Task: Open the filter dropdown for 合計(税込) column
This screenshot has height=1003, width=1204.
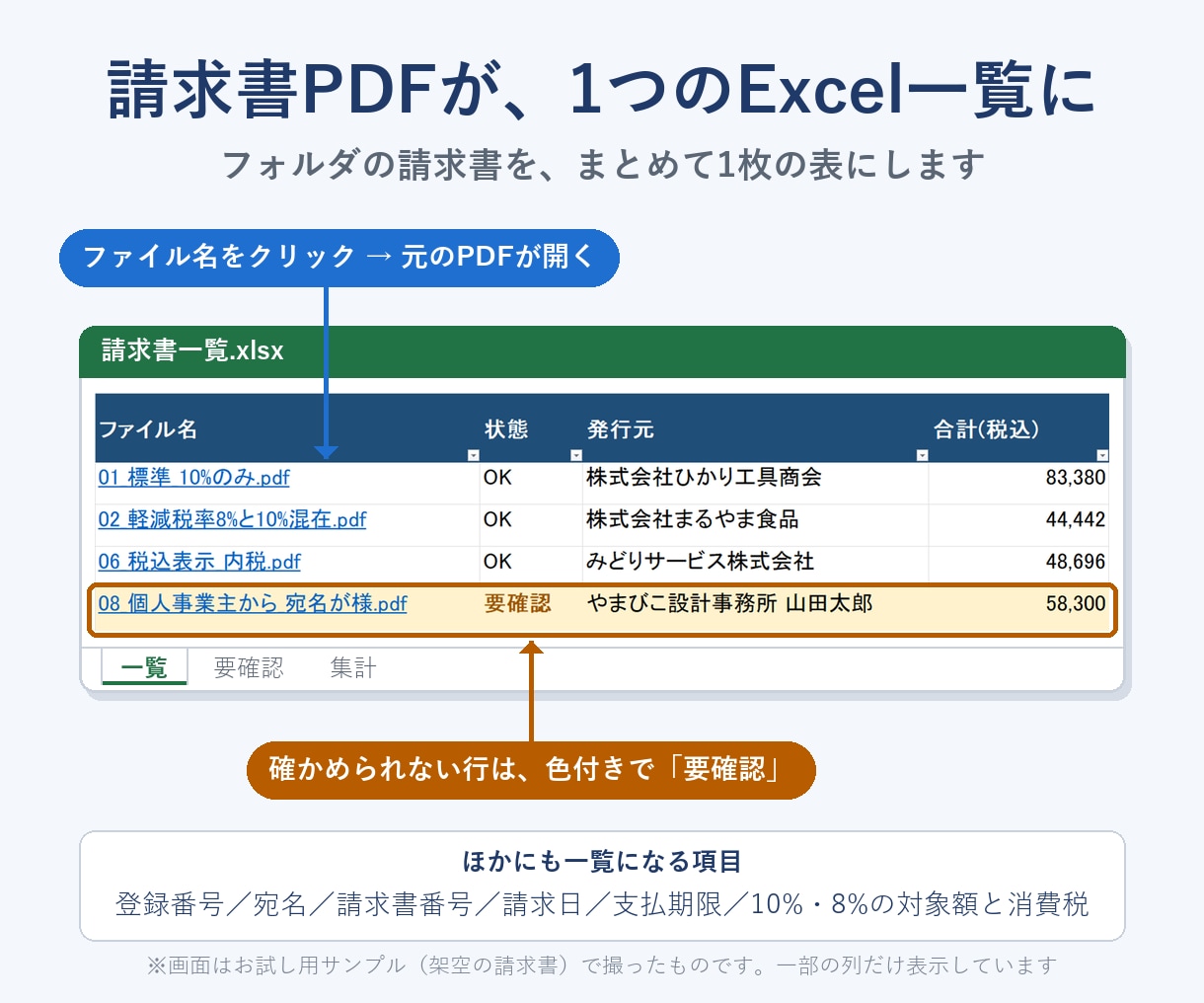Action: (1102, 455)
